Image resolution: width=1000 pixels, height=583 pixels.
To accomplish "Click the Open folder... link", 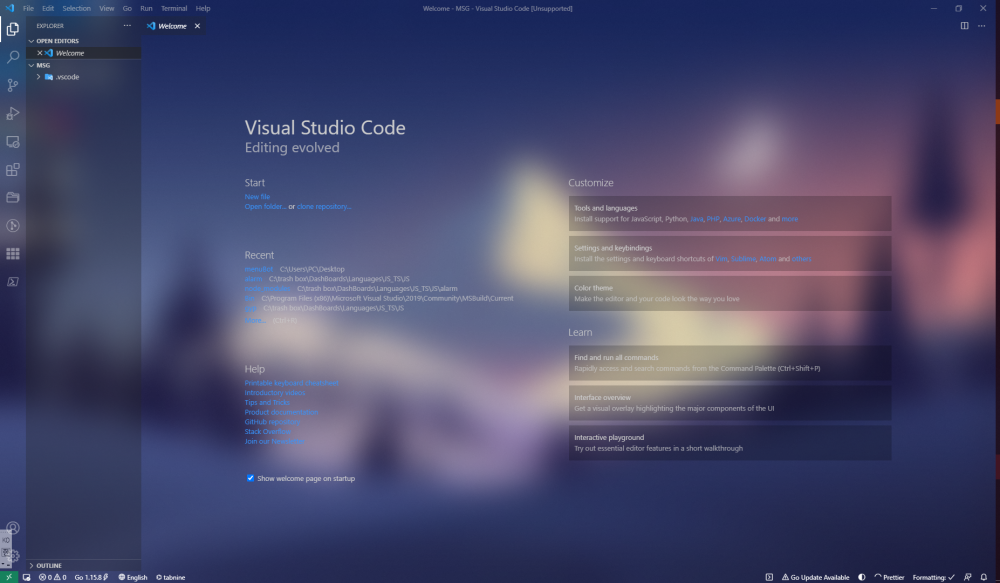I will pyautogui.click(x=265, y=207).
